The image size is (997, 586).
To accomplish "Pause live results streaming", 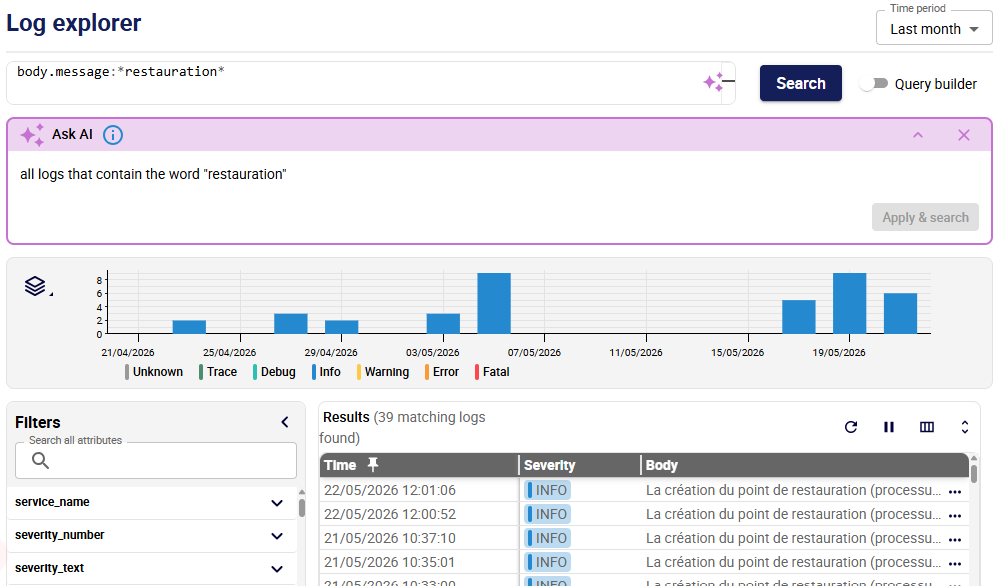I will 889,427.
